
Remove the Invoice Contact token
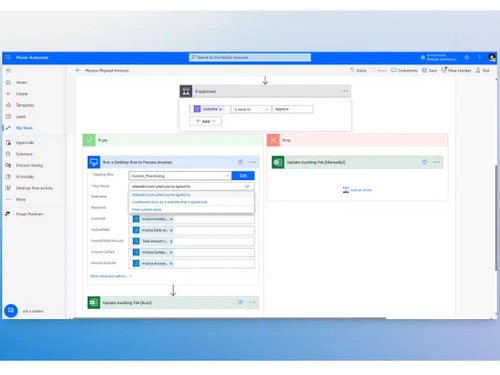(171, 253)
